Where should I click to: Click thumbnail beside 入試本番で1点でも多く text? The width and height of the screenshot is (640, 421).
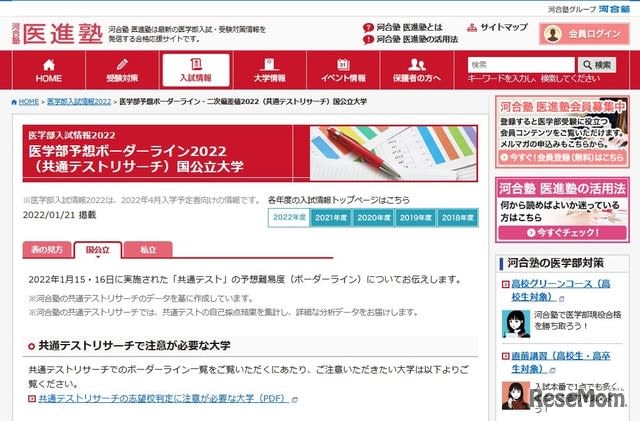point(516,396)
